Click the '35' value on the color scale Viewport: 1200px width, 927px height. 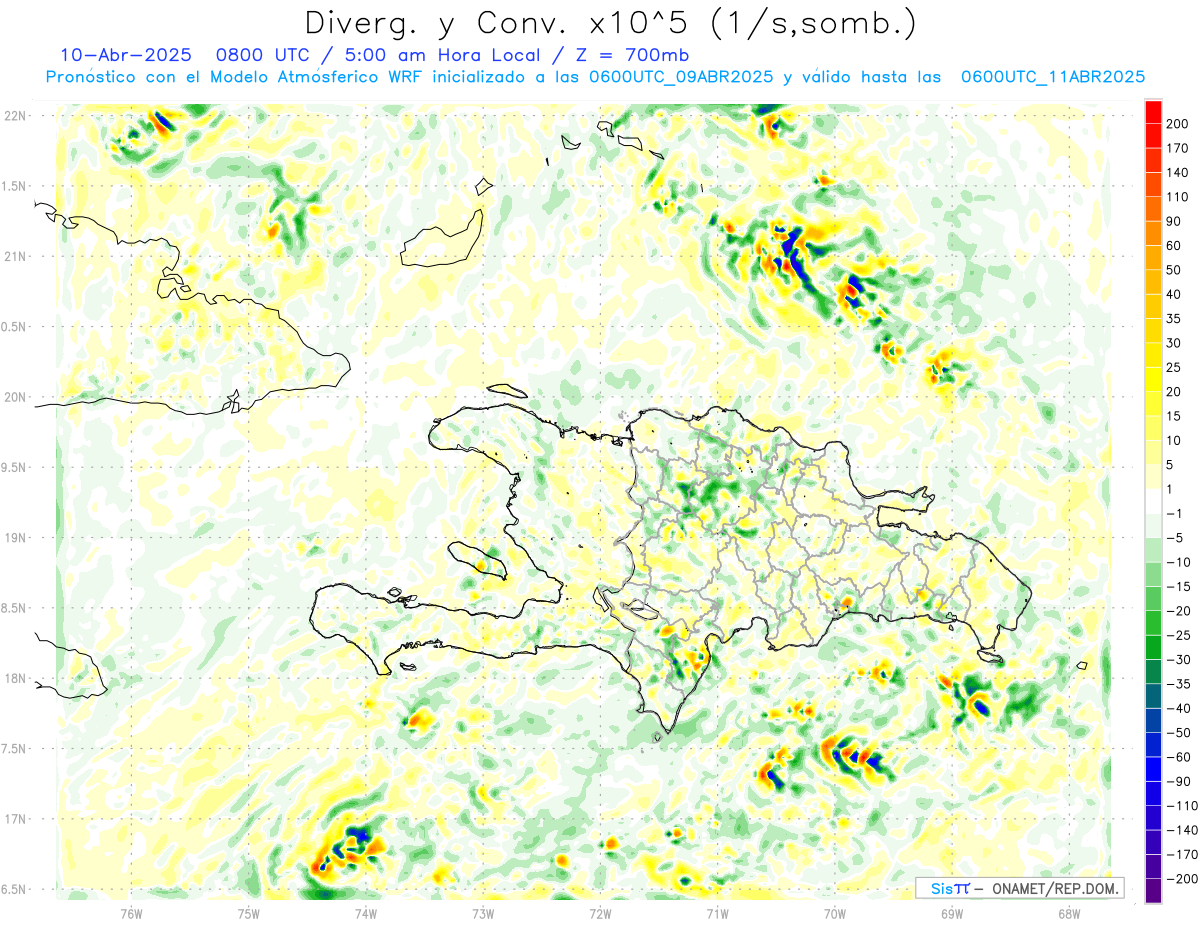(1173, 318)
